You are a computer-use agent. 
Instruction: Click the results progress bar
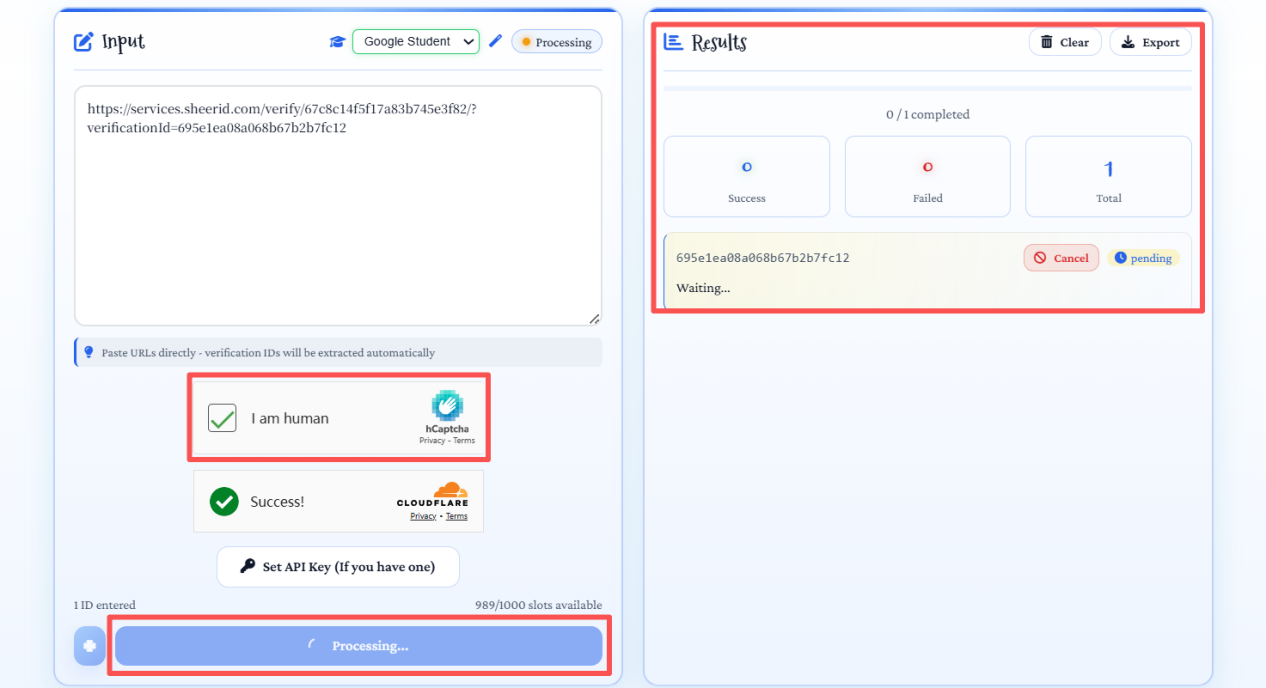pos(928,89)
